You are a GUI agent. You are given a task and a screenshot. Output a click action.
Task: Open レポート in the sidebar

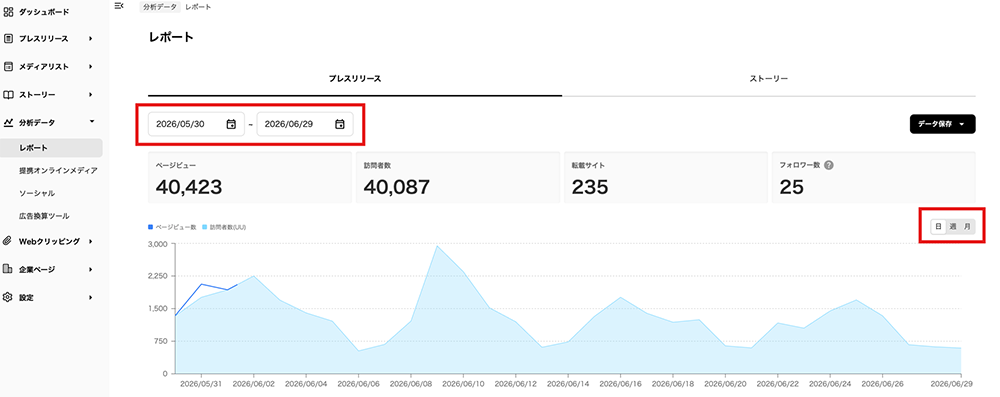point(51,148)
